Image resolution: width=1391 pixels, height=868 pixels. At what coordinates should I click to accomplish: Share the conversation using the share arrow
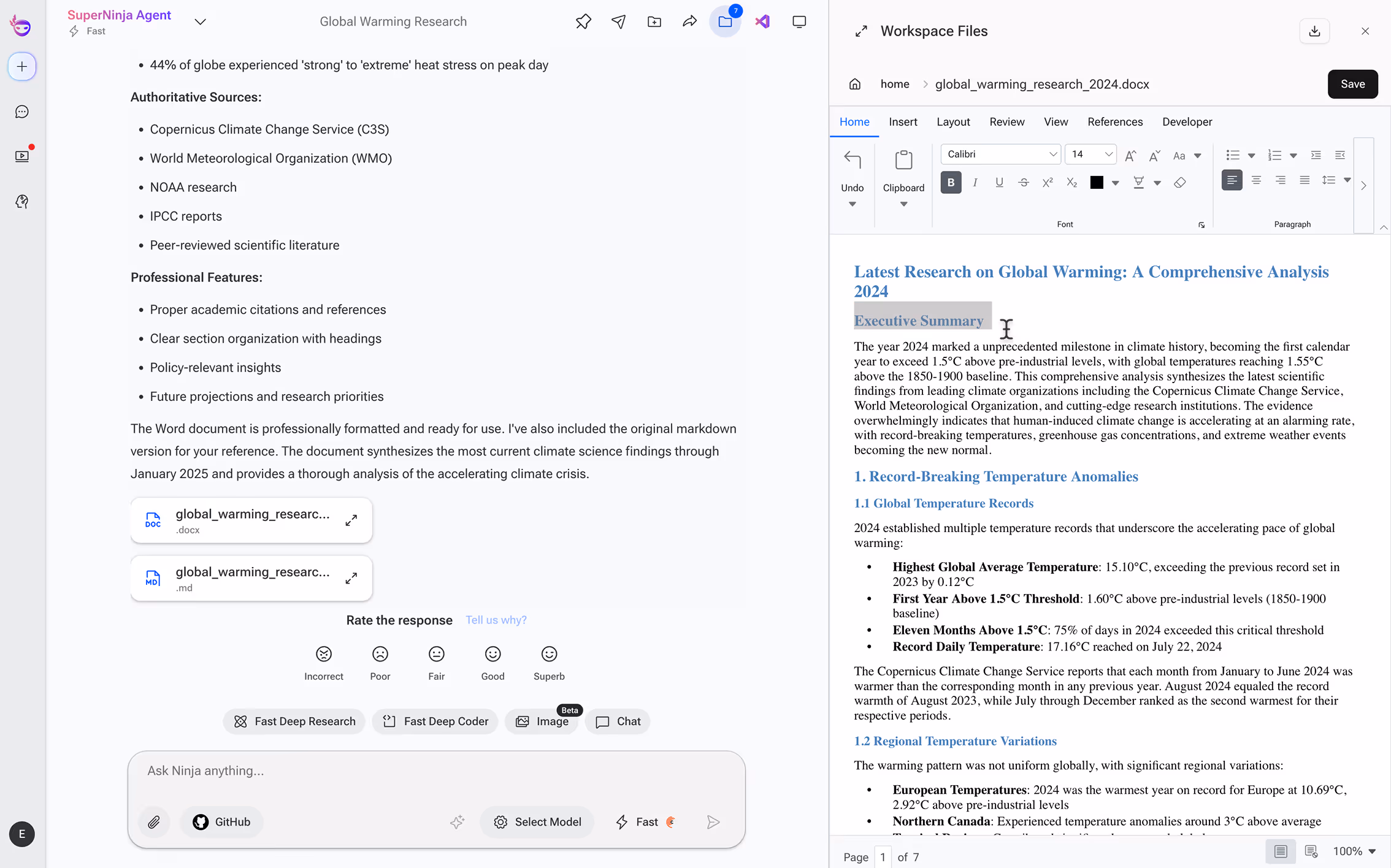tap(690, 21)
